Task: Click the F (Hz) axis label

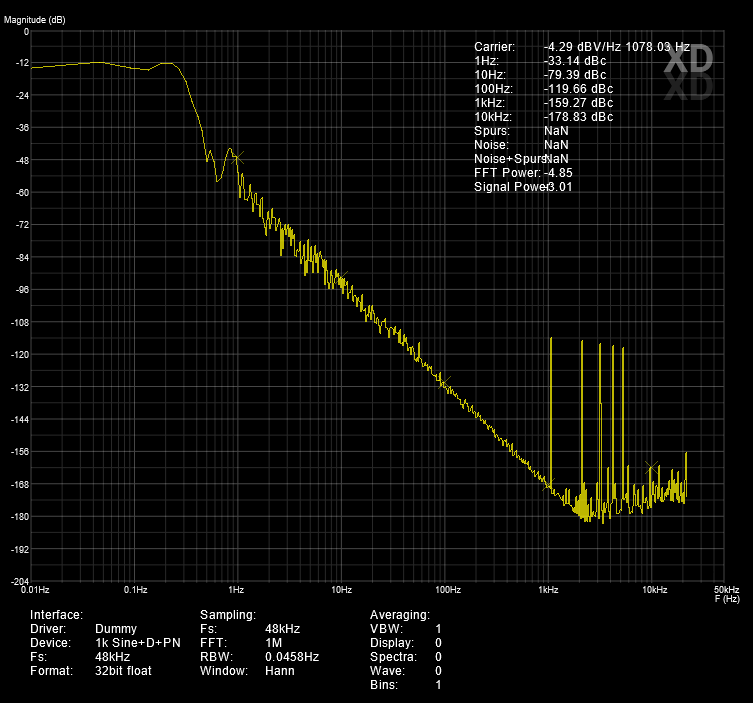Action: coord(727,599)
